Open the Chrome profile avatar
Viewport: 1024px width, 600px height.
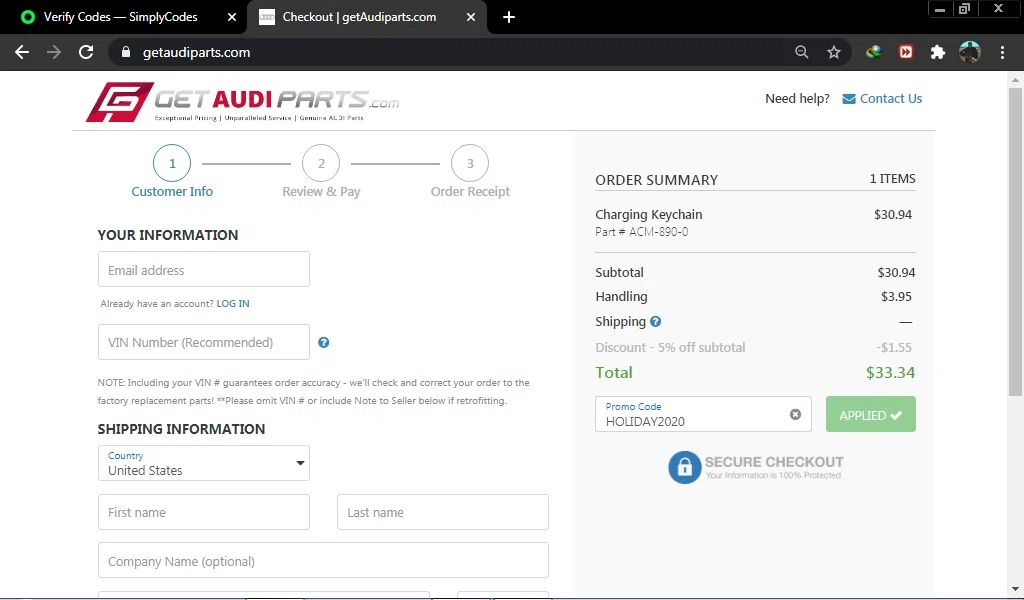pyautogui.click(x=970, y=52)
